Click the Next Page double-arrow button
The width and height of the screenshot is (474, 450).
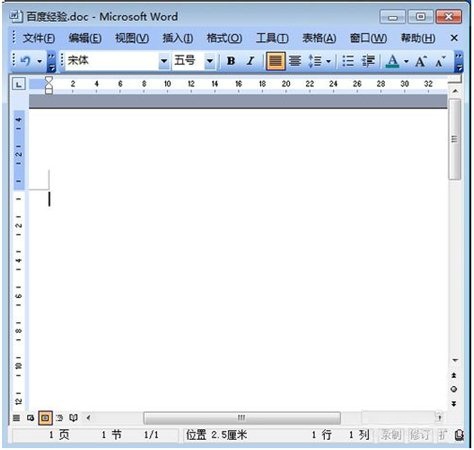(454, 404)
